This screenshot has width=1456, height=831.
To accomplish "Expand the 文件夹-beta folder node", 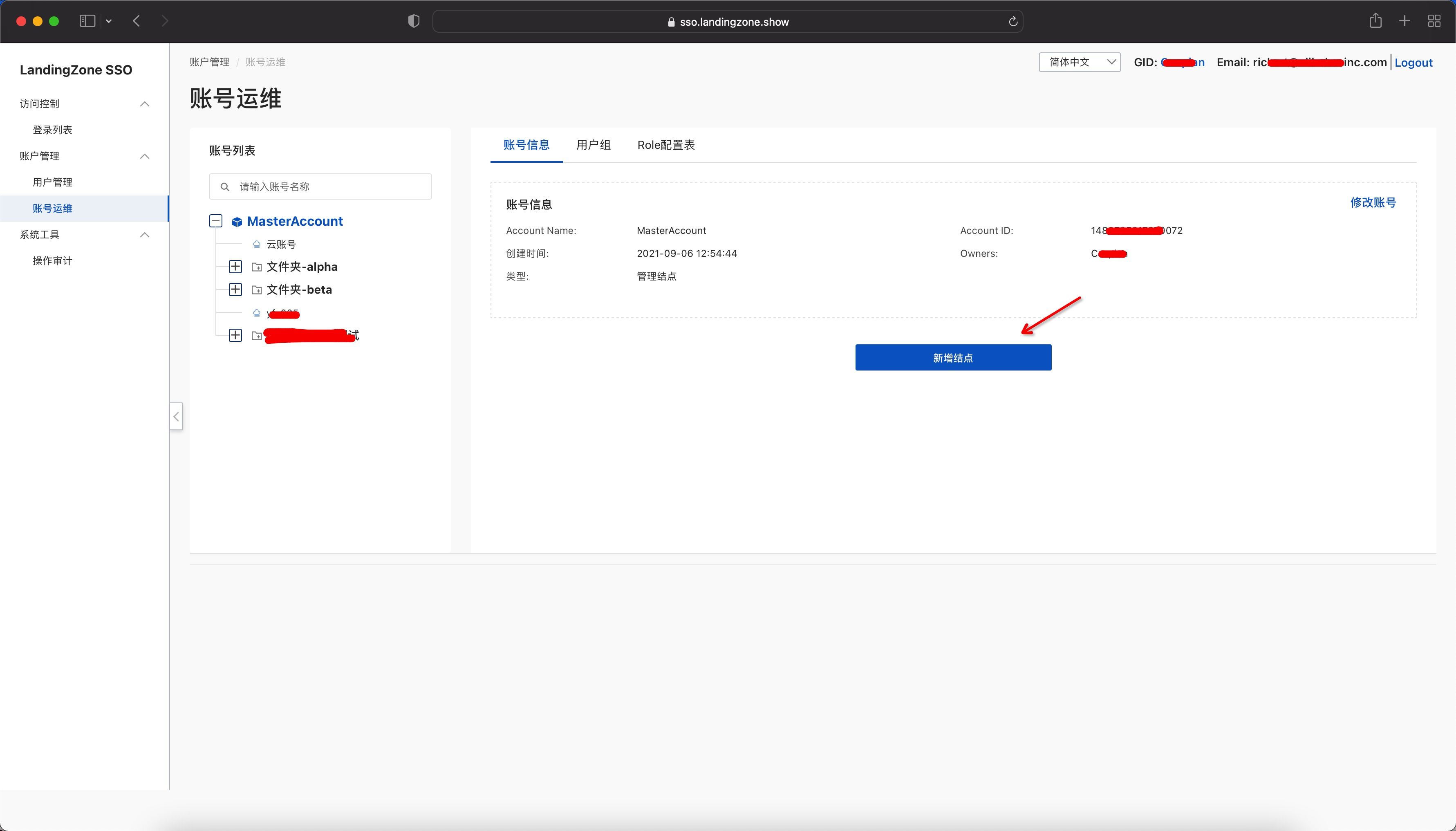I will pos(235,290).
